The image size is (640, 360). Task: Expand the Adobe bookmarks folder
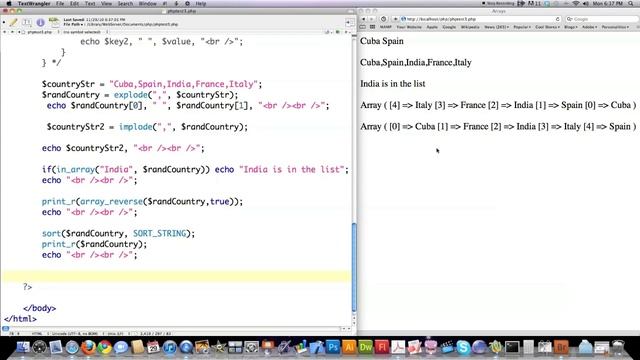(589, 27)
